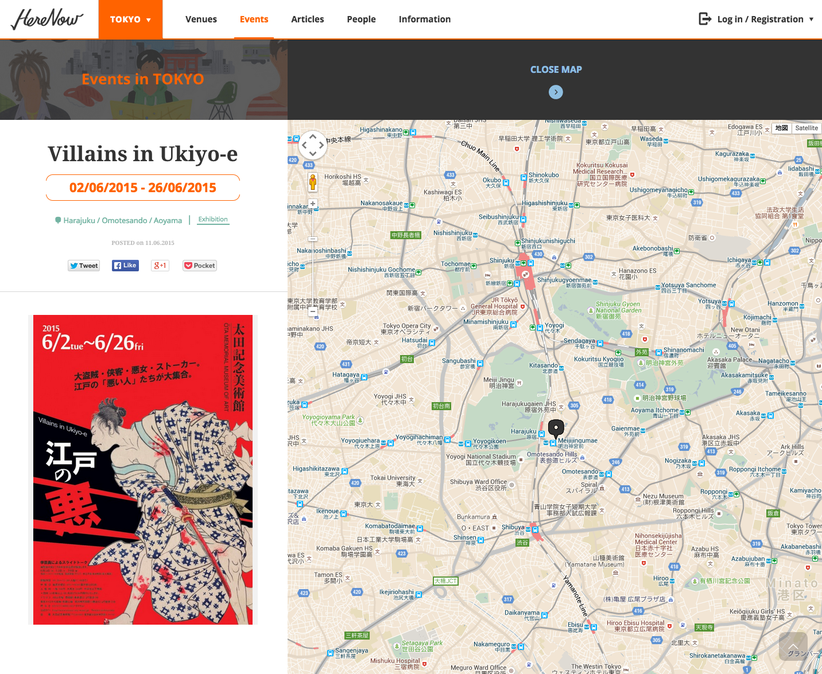Image resolution: width=822 pixels, height=674 pixels.
Task: Click the Google +1 button
Action: (160, 266)
